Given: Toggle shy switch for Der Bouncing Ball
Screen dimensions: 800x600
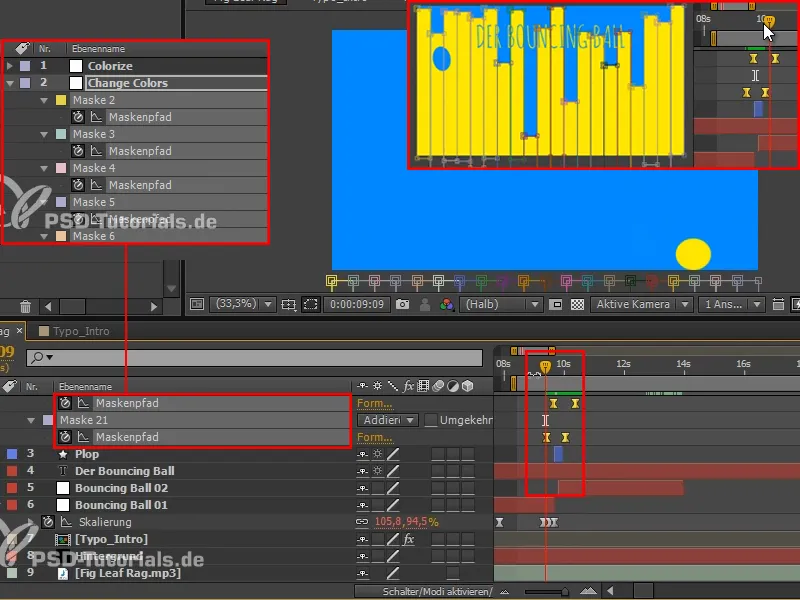Looking at the screenshot, I should tap(362, 471).
